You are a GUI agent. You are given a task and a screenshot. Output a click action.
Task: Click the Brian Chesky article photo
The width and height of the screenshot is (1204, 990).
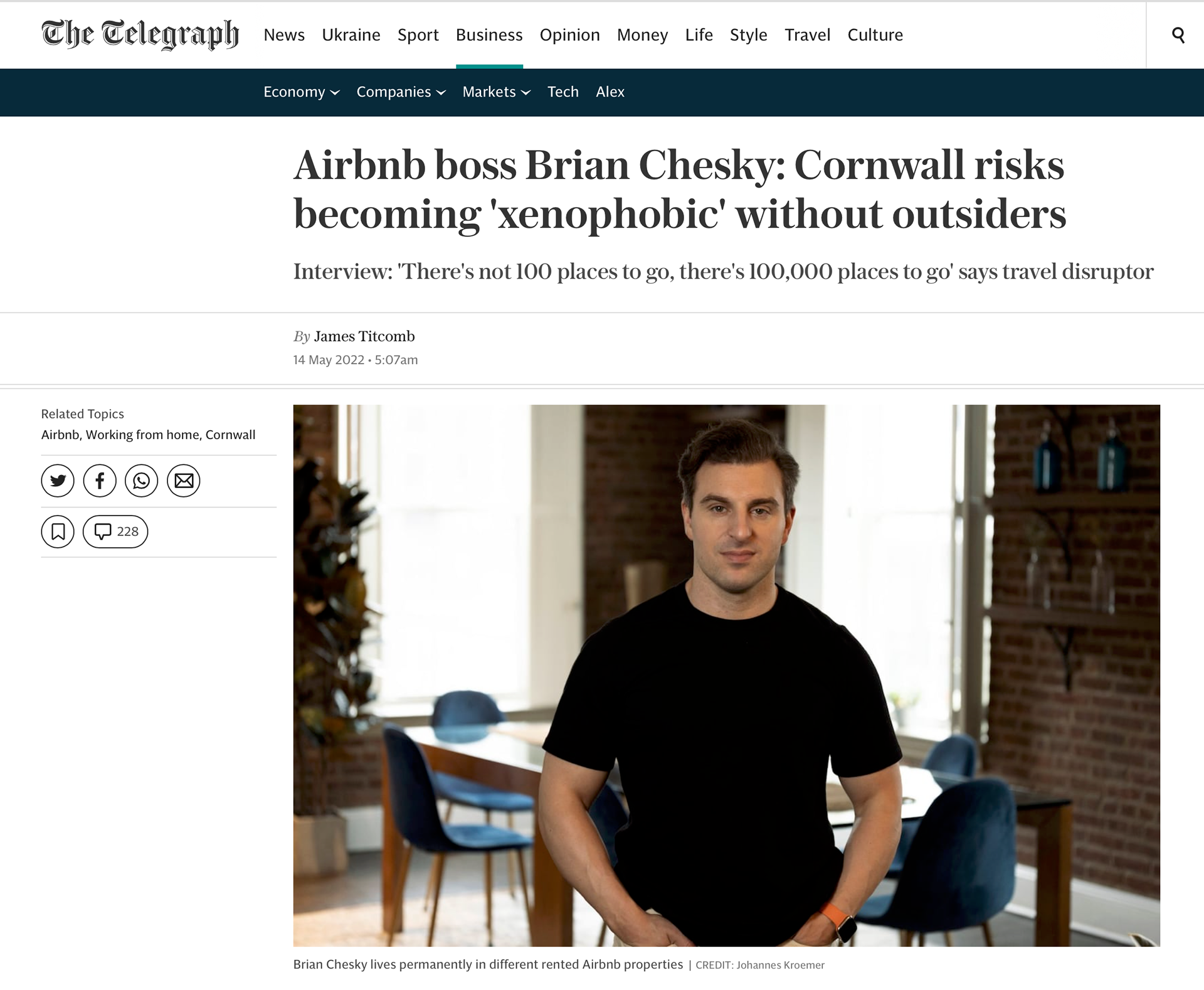point(727,675)
